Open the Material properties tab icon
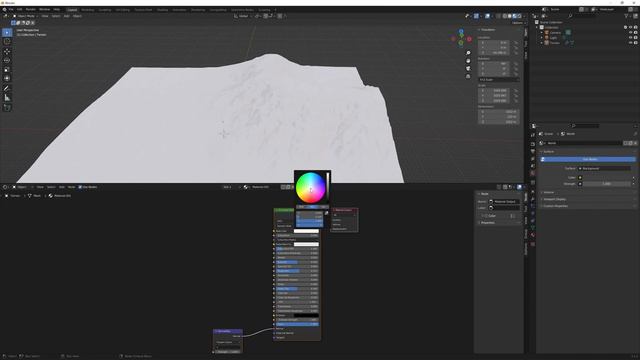This screenshot has width=640, height=360. coord(533,235)
